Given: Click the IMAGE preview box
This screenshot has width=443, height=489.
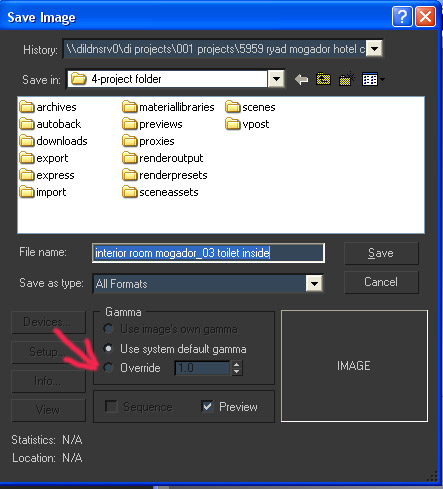Looking at the screenshot, I should click(354, 366).
